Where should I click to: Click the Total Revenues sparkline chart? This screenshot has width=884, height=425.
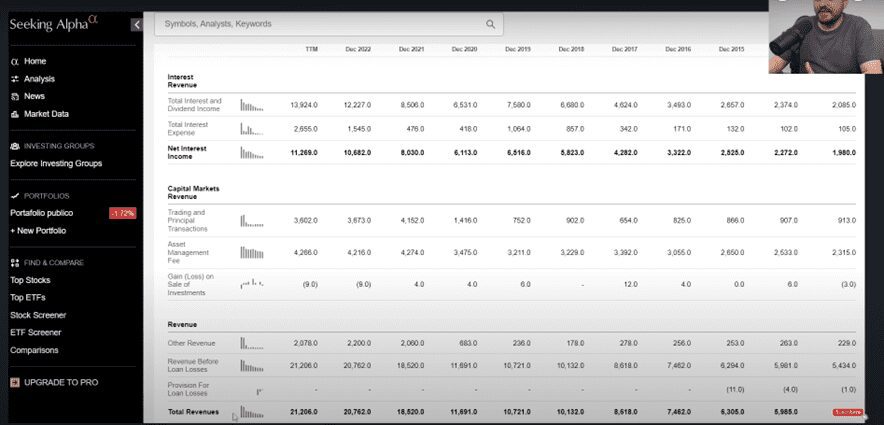pyautogui.click(x=251, y=412)
